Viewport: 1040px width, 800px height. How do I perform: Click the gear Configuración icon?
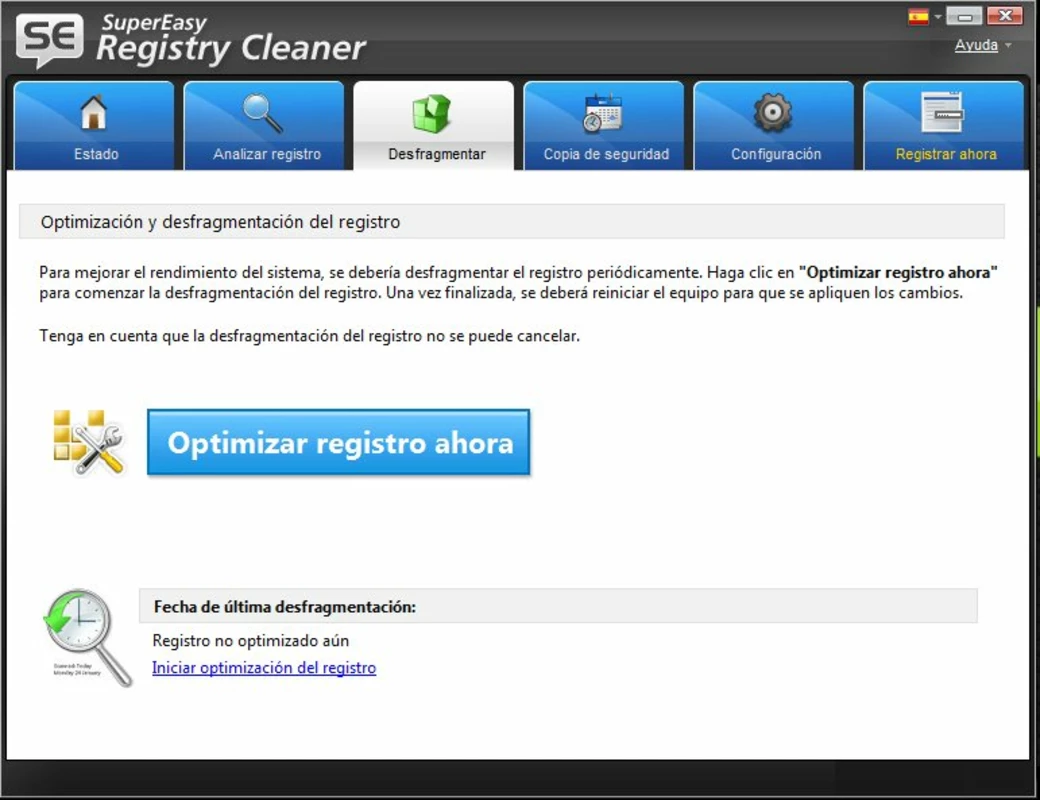click(x=772, y=112)
